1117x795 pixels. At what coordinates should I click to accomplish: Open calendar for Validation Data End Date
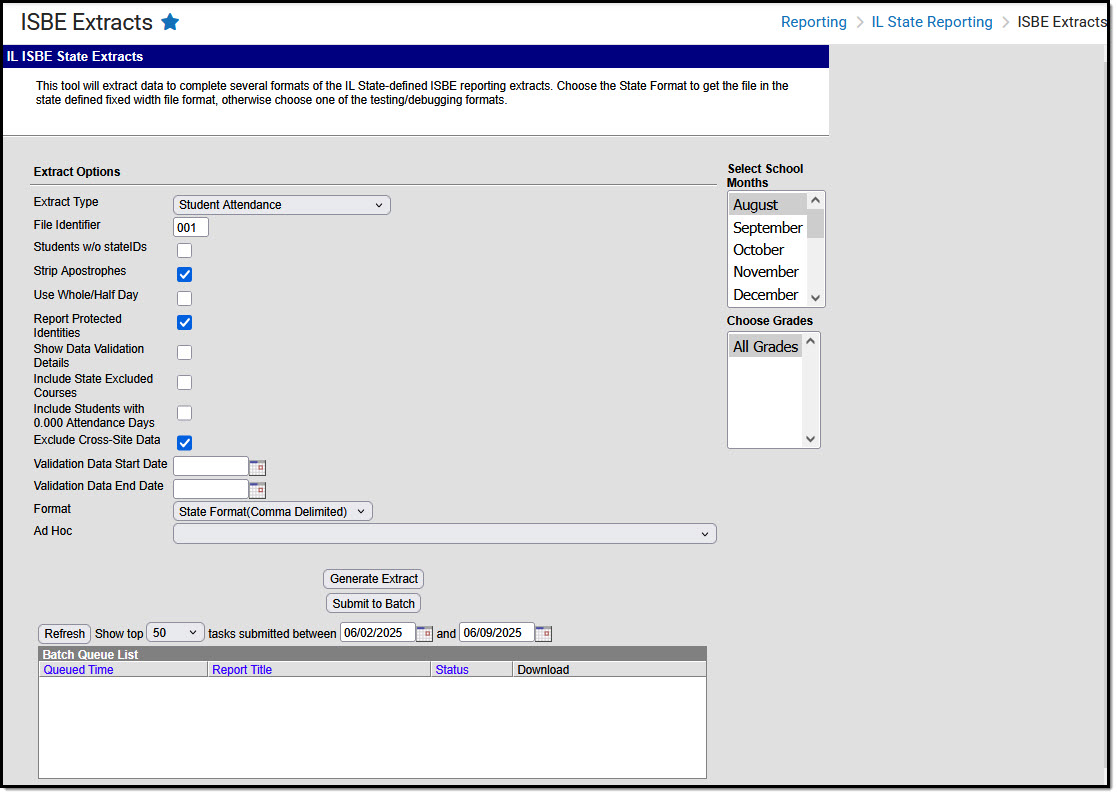(x=257, y=490)
